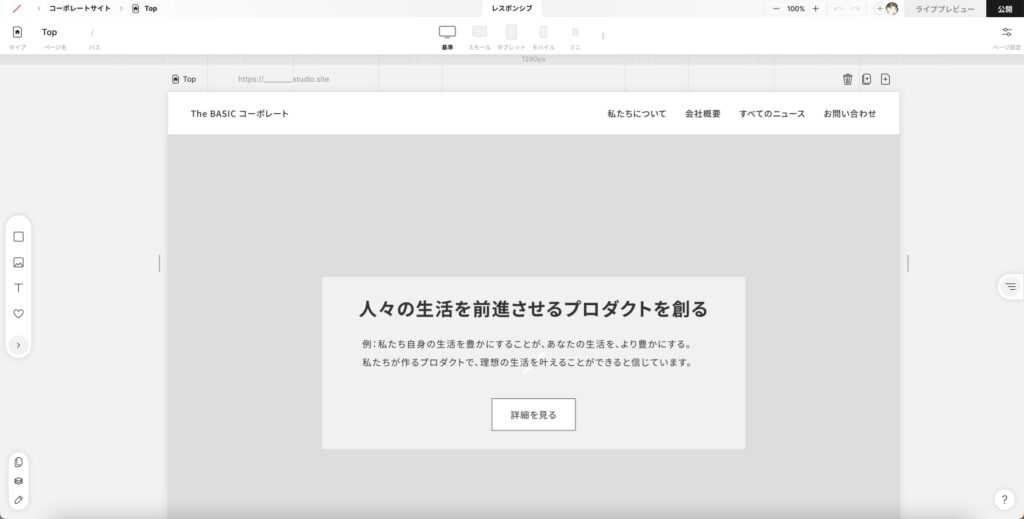Duplicate the page with the copy icon
Image resolution: width=1024 pixels, height=519 pixels.
coord(867,79)
